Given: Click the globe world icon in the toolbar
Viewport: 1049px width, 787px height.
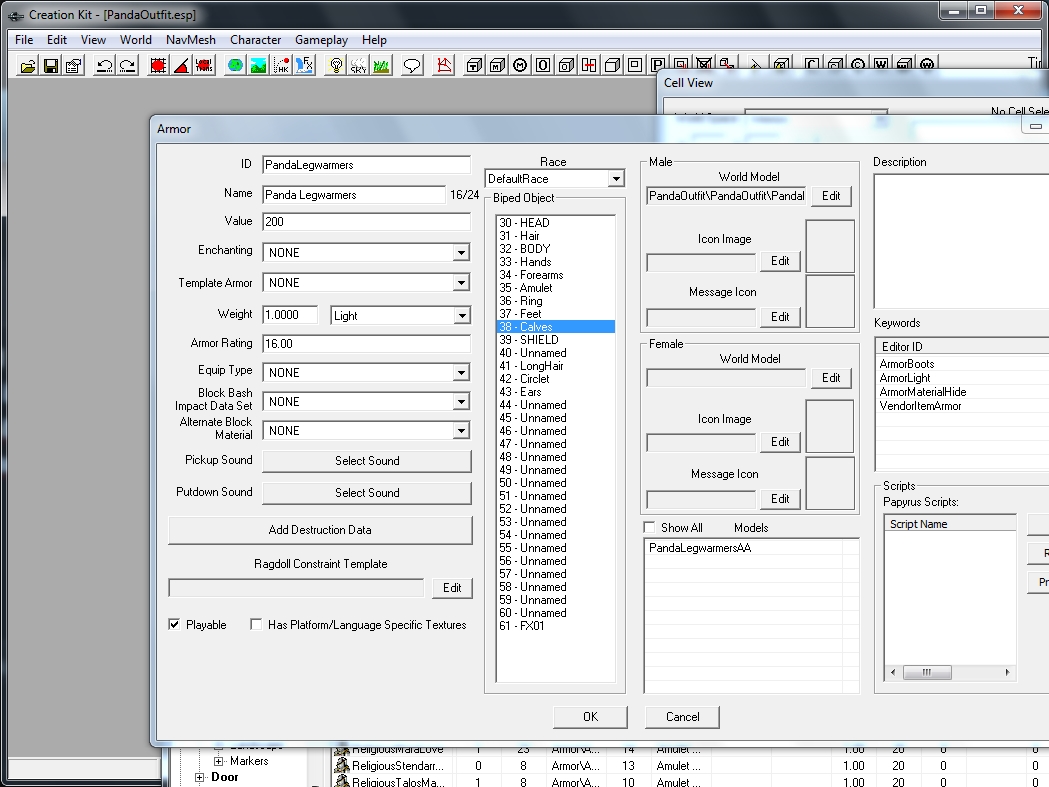Looking at the screenshot, I should (235, 66).
